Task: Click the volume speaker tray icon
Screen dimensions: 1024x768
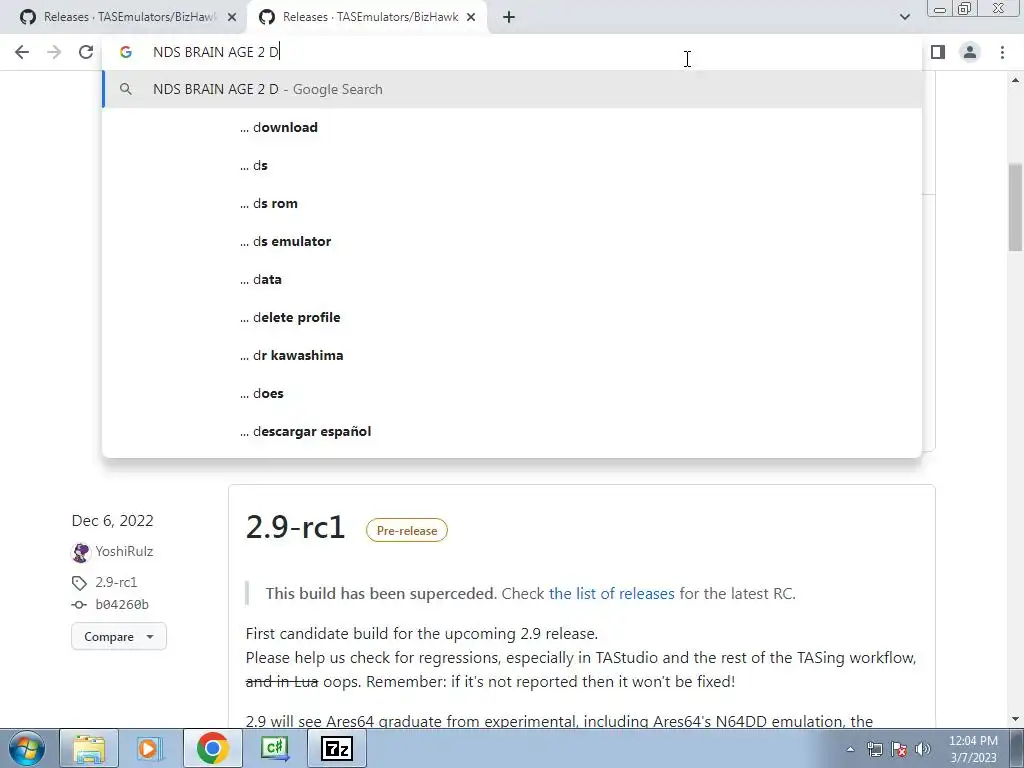Action: tap(923, 749)
